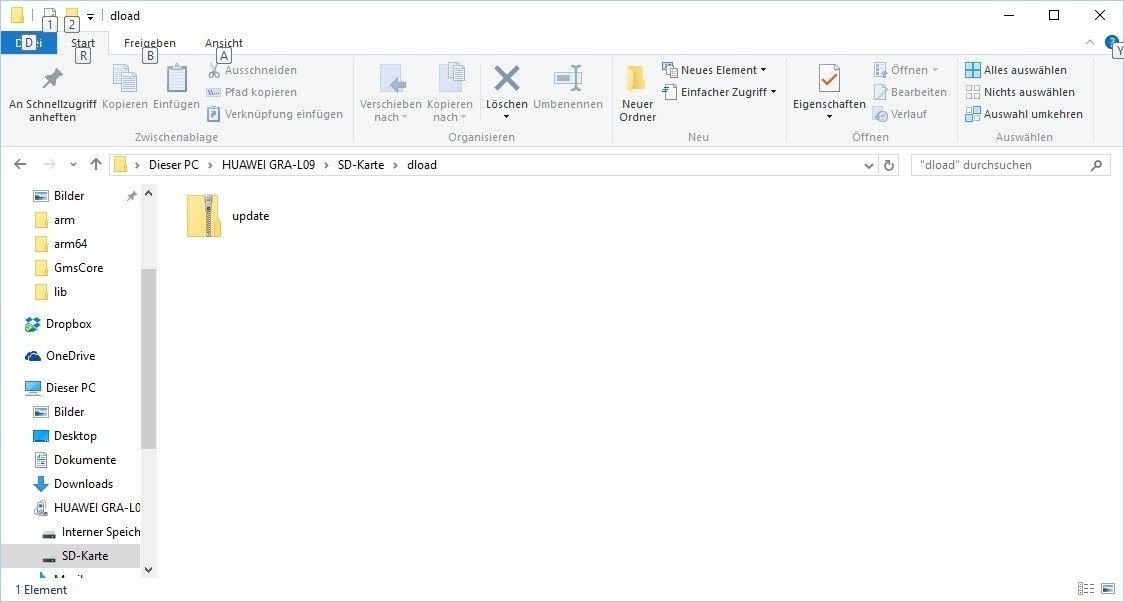Go forward with the forward arrow
1124x602 pixels.
pyautogui.click(x=49, y=164)
